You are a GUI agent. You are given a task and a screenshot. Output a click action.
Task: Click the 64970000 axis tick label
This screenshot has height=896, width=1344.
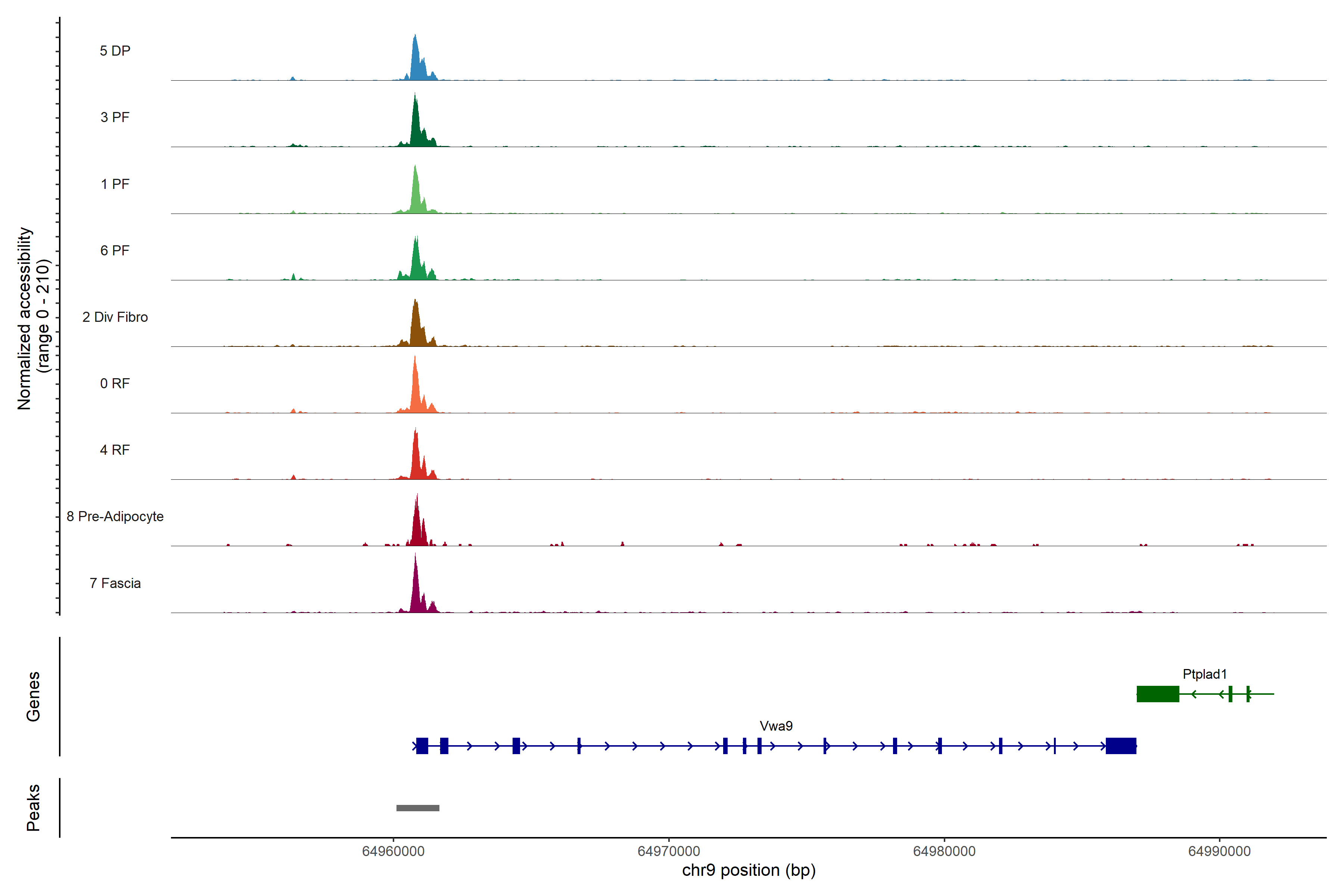pyautogui.click(x=669, y=852)
